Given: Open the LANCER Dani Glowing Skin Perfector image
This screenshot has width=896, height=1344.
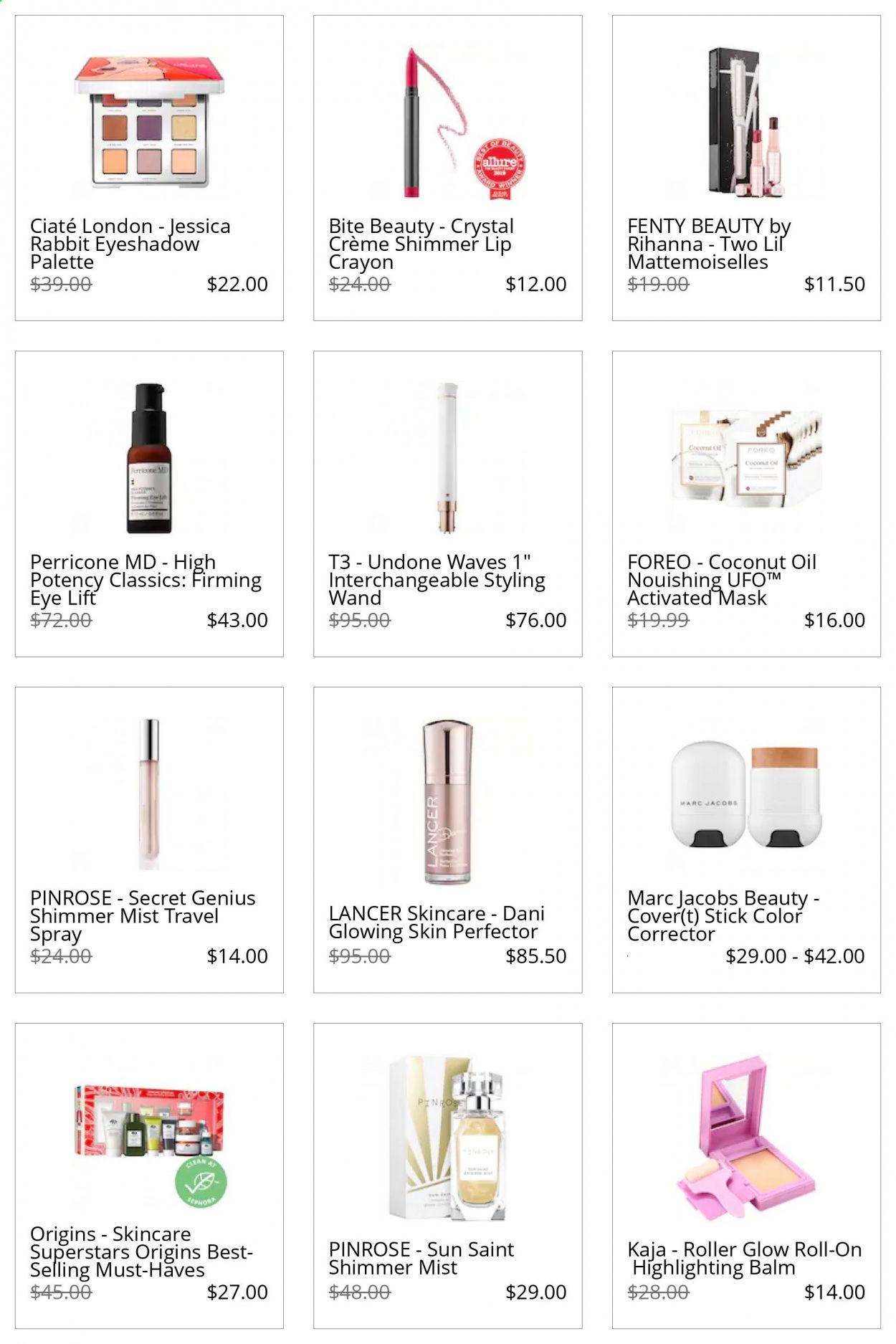Looking at the screenshot, I should coord(448,802).
